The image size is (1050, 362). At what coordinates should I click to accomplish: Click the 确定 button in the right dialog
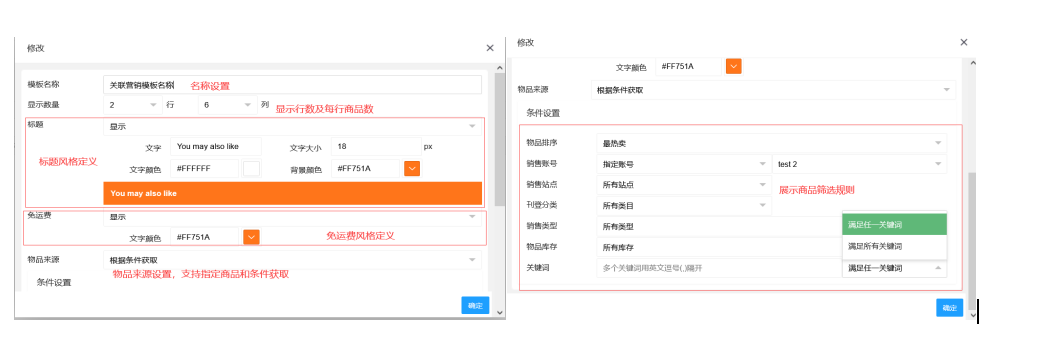point(950,308)
